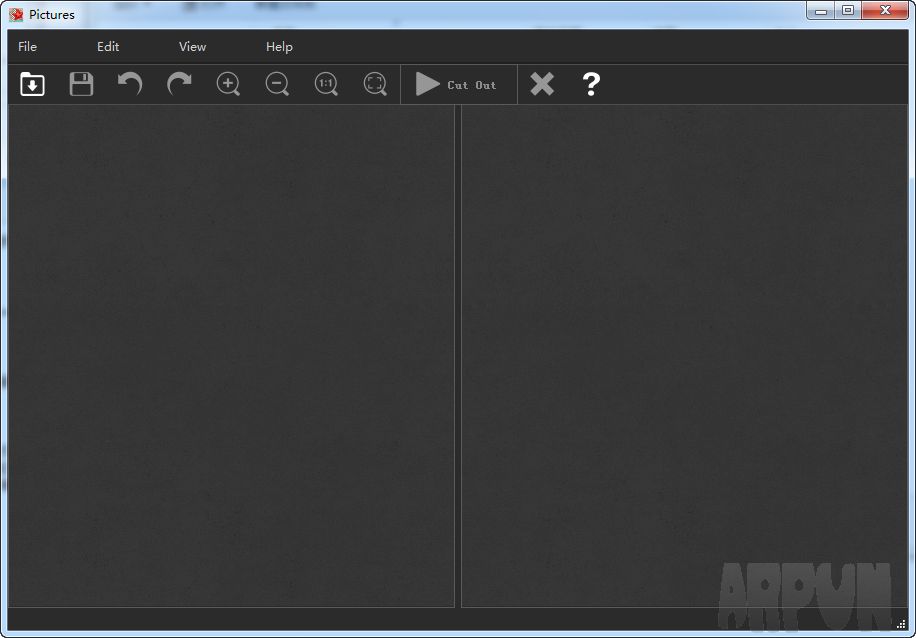Undo the last action
The width and height of the screenshot is (916, 638).
(130, 85)
